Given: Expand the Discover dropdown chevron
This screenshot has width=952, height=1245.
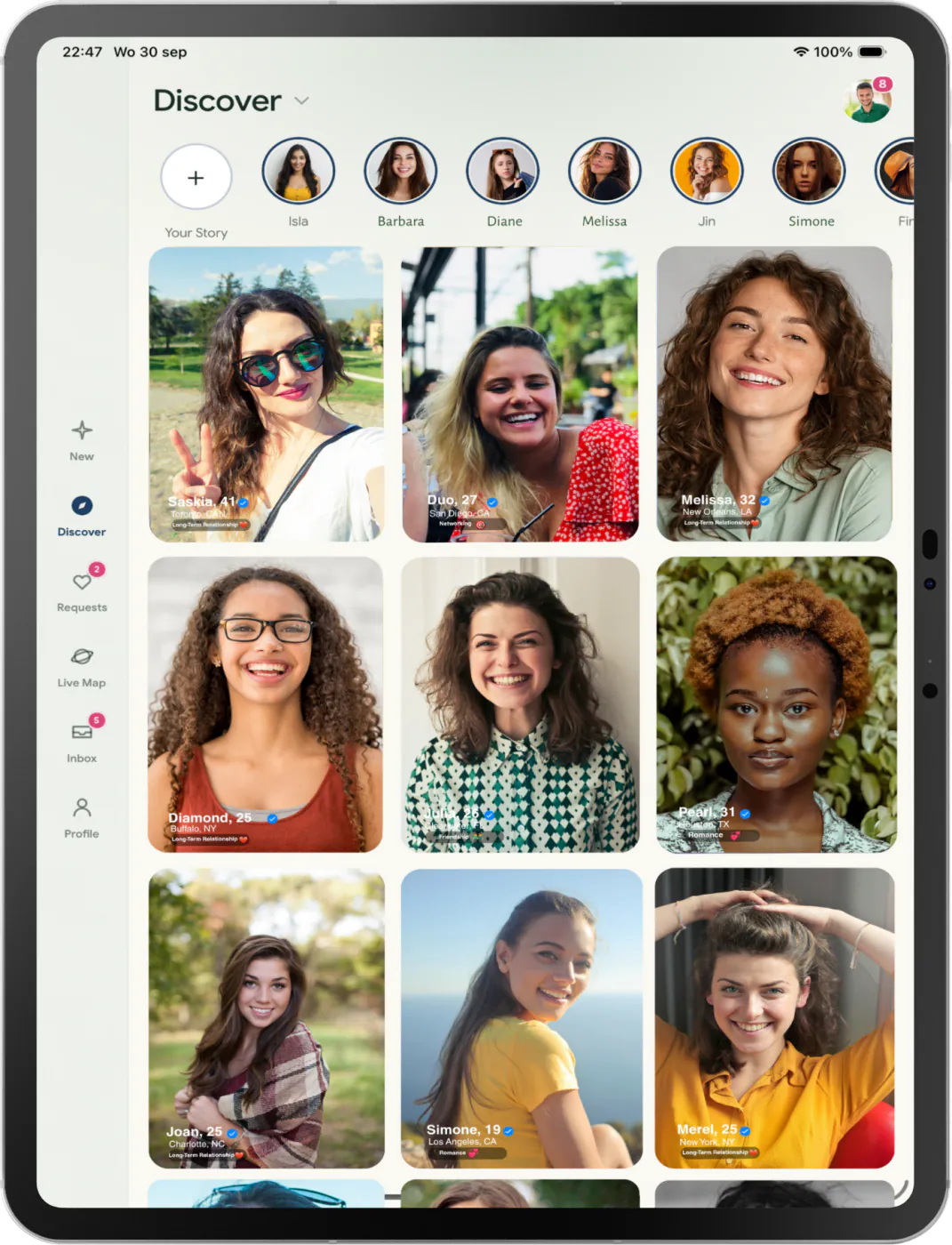Looking at the screenshot, I should click(302, 100).
